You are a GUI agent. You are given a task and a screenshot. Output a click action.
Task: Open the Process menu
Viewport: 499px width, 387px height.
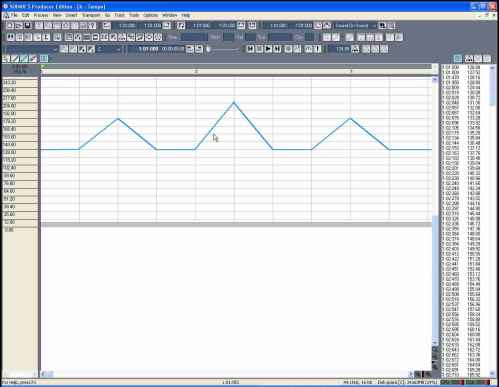(x=41, y=15)
